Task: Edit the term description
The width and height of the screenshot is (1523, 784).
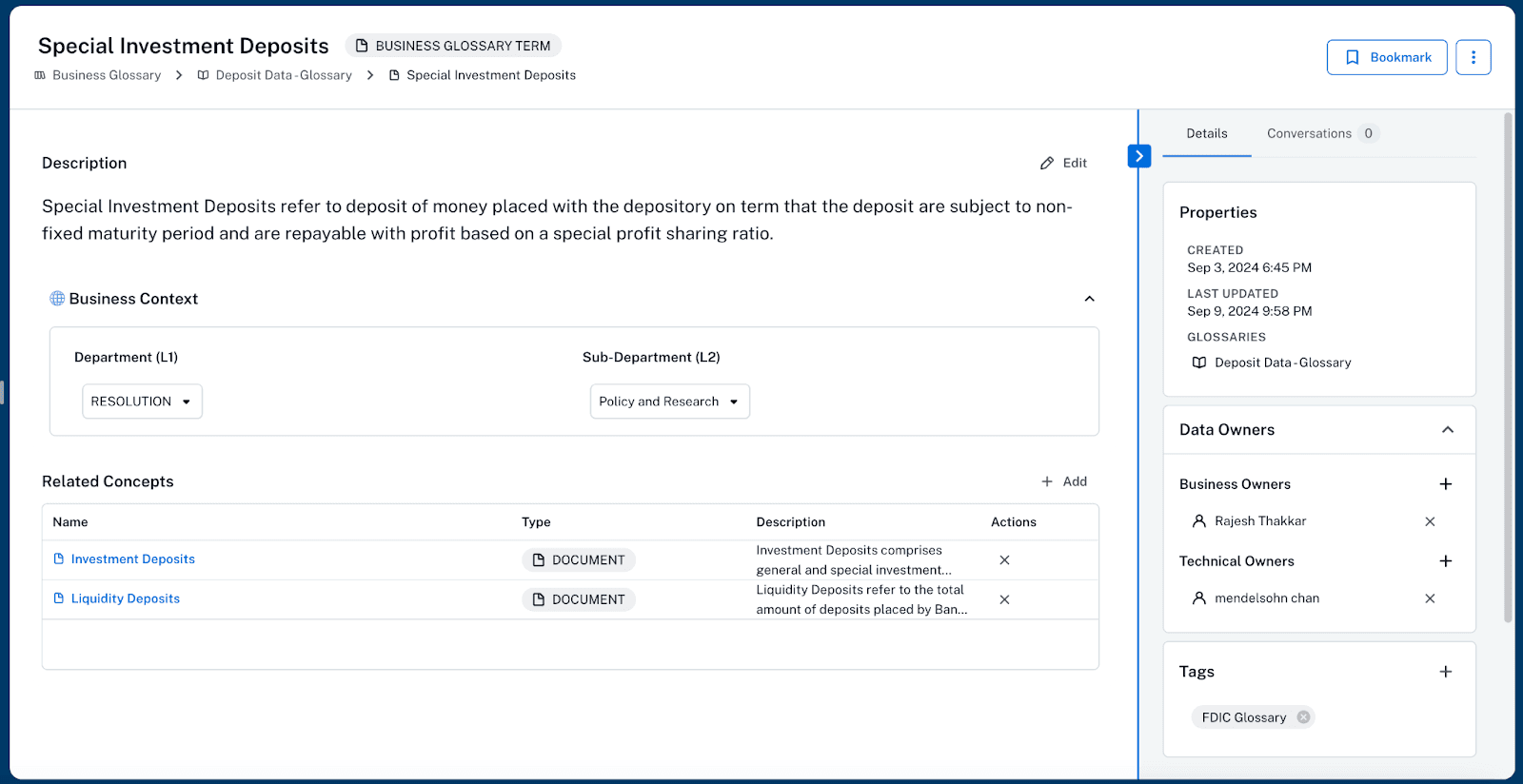Action: coord(1064,163)
